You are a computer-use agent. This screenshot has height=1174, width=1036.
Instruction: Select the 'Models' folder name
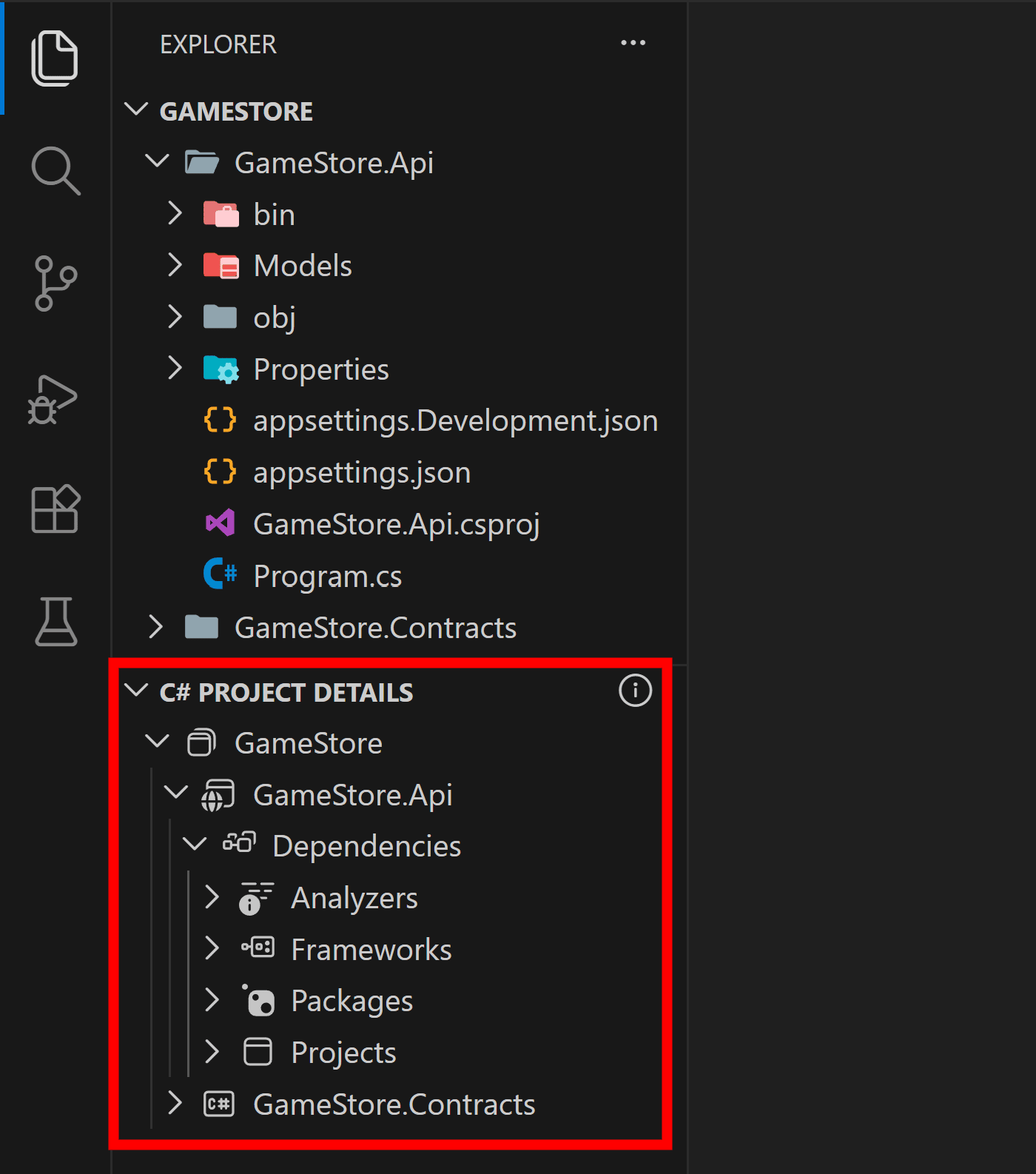tap(303, 266)
